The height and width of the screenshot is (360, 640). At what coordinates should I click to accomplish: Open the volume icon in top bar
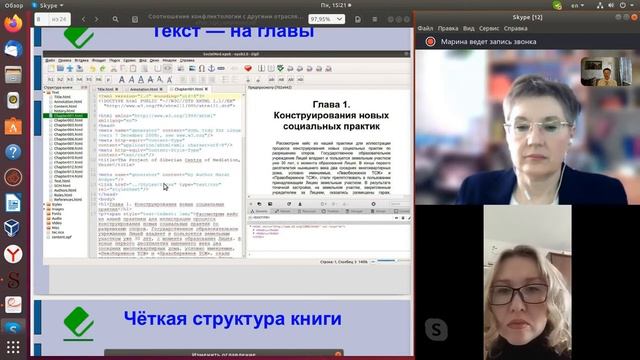tap(611, 5)
